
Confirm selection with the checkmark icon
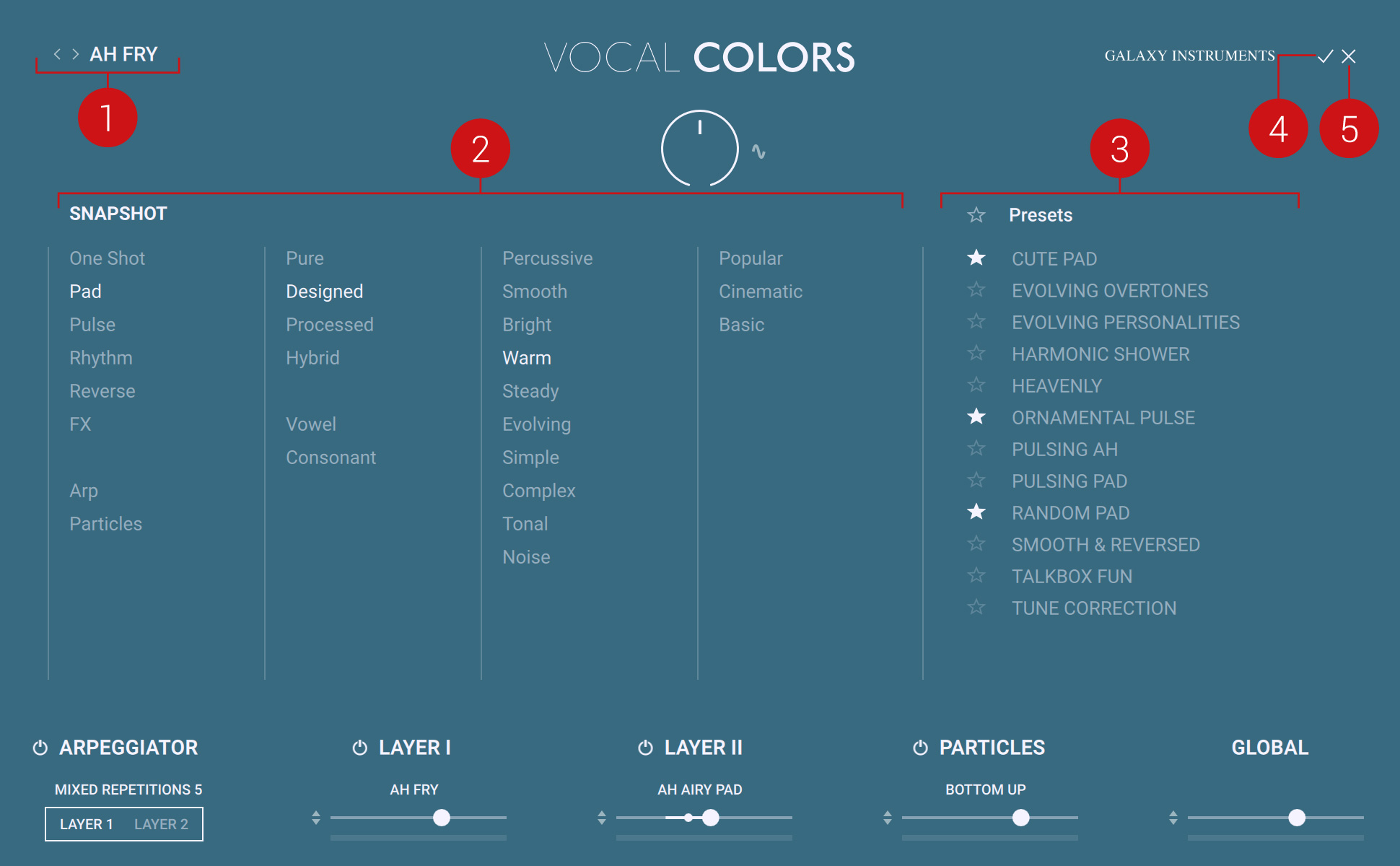(1325, 56)
